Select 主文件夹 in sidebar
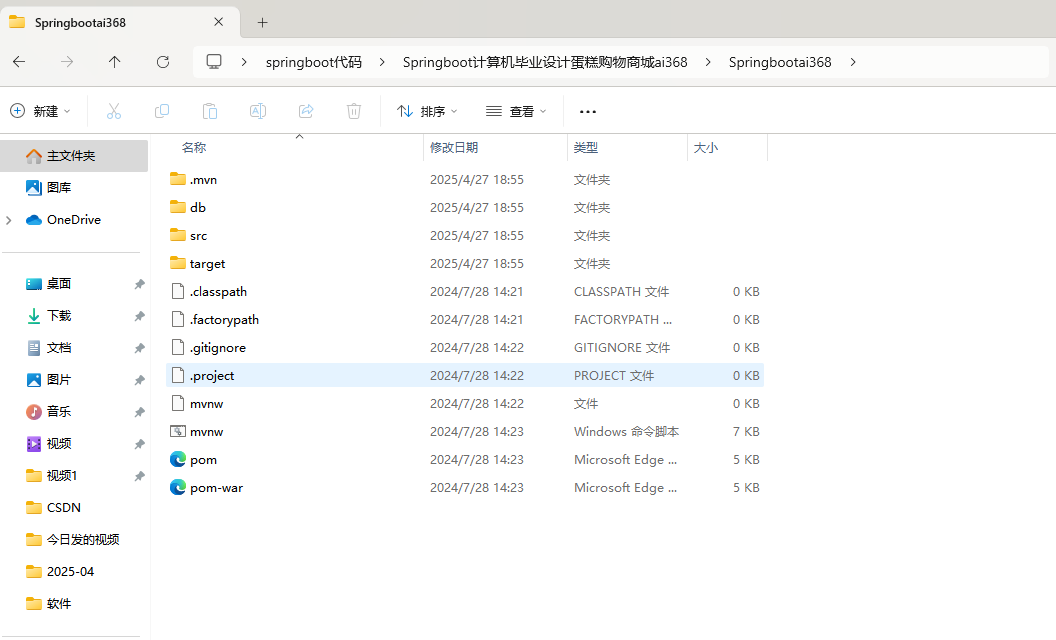The width and height of the screenshot is (1056, 640). pos(74,156)
